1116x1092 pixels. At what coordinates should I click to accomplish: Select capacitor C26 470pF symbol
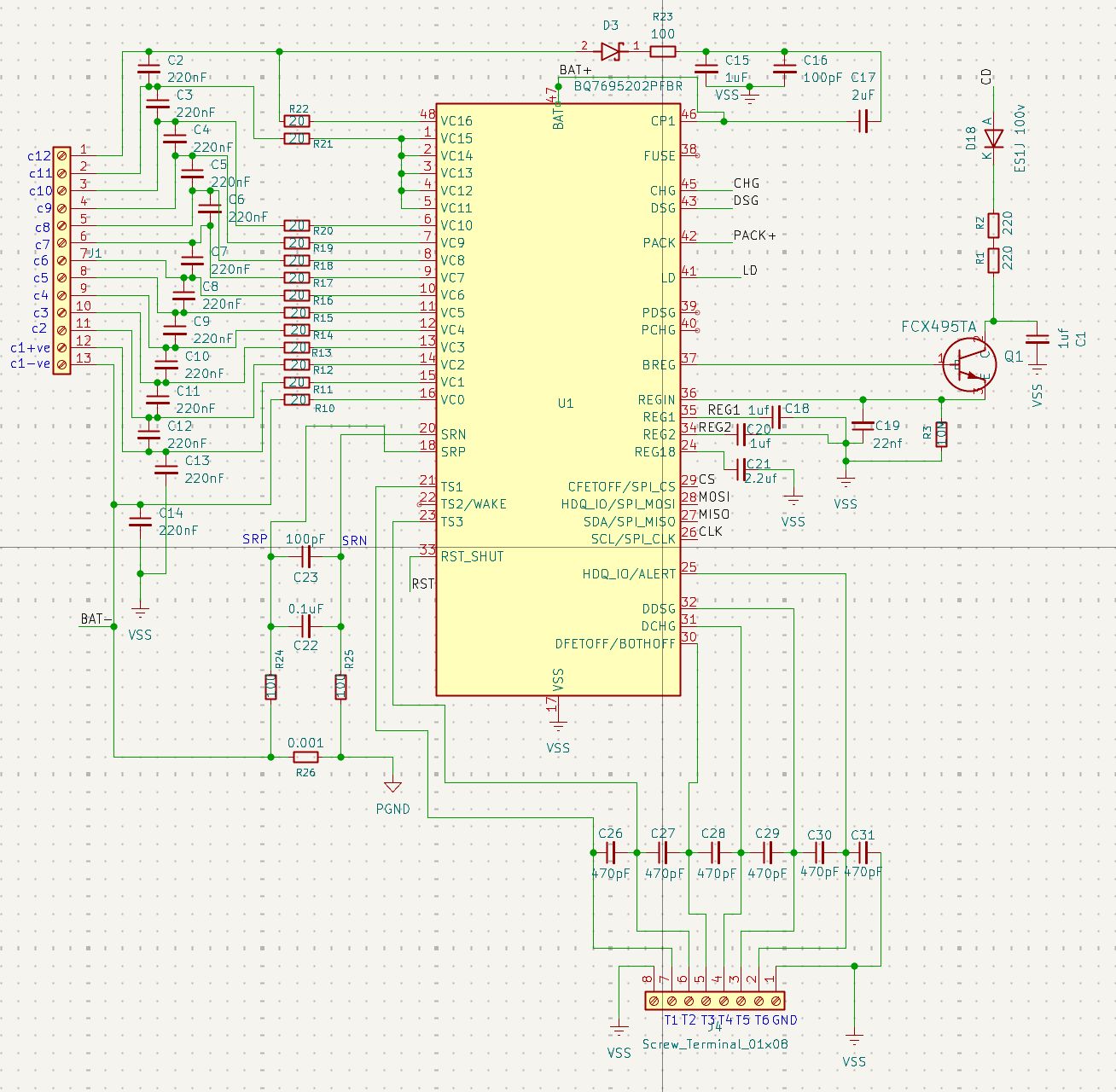point(610,852)
